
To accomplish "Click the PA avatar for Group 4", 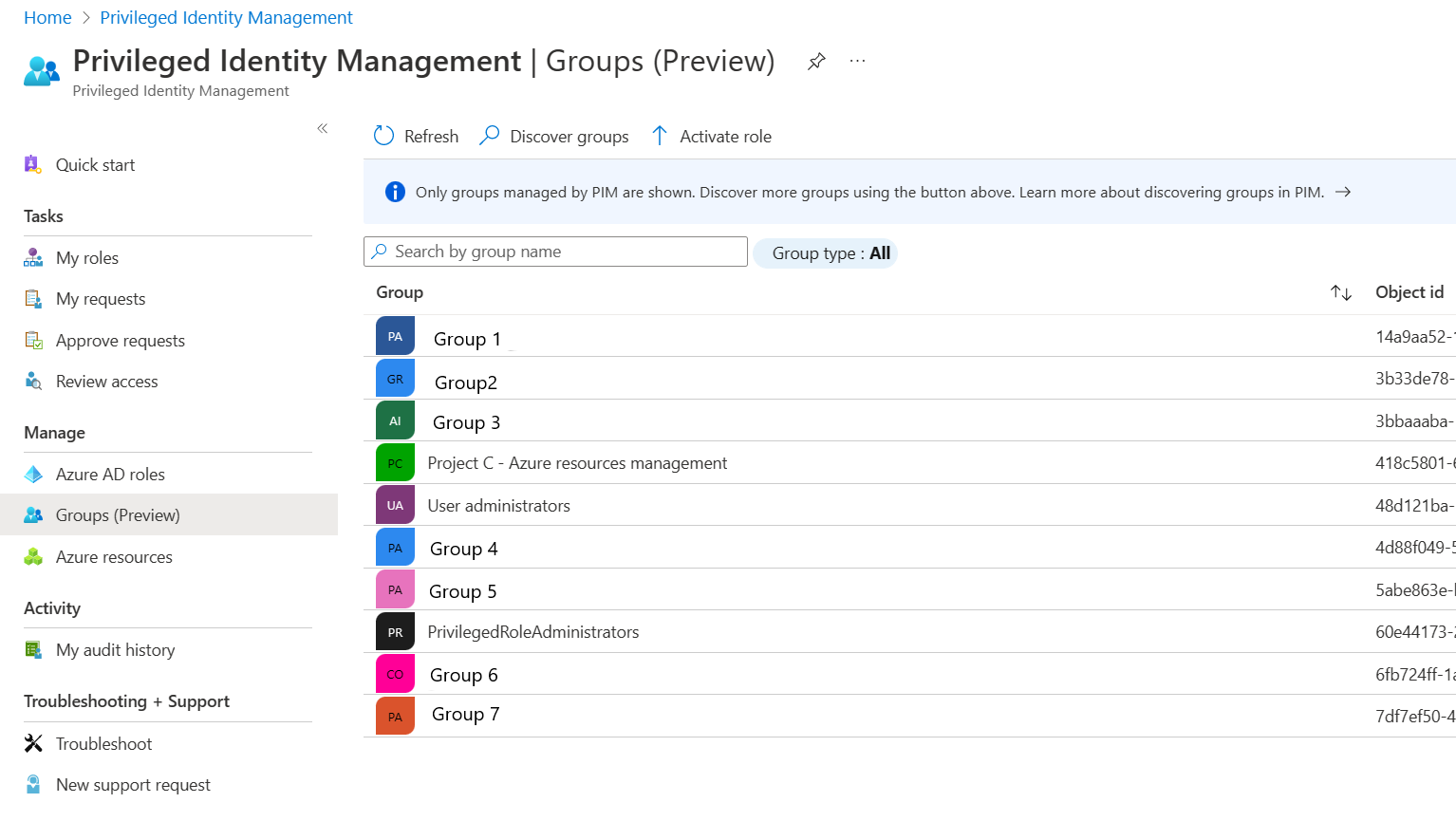I will (395, 548).
